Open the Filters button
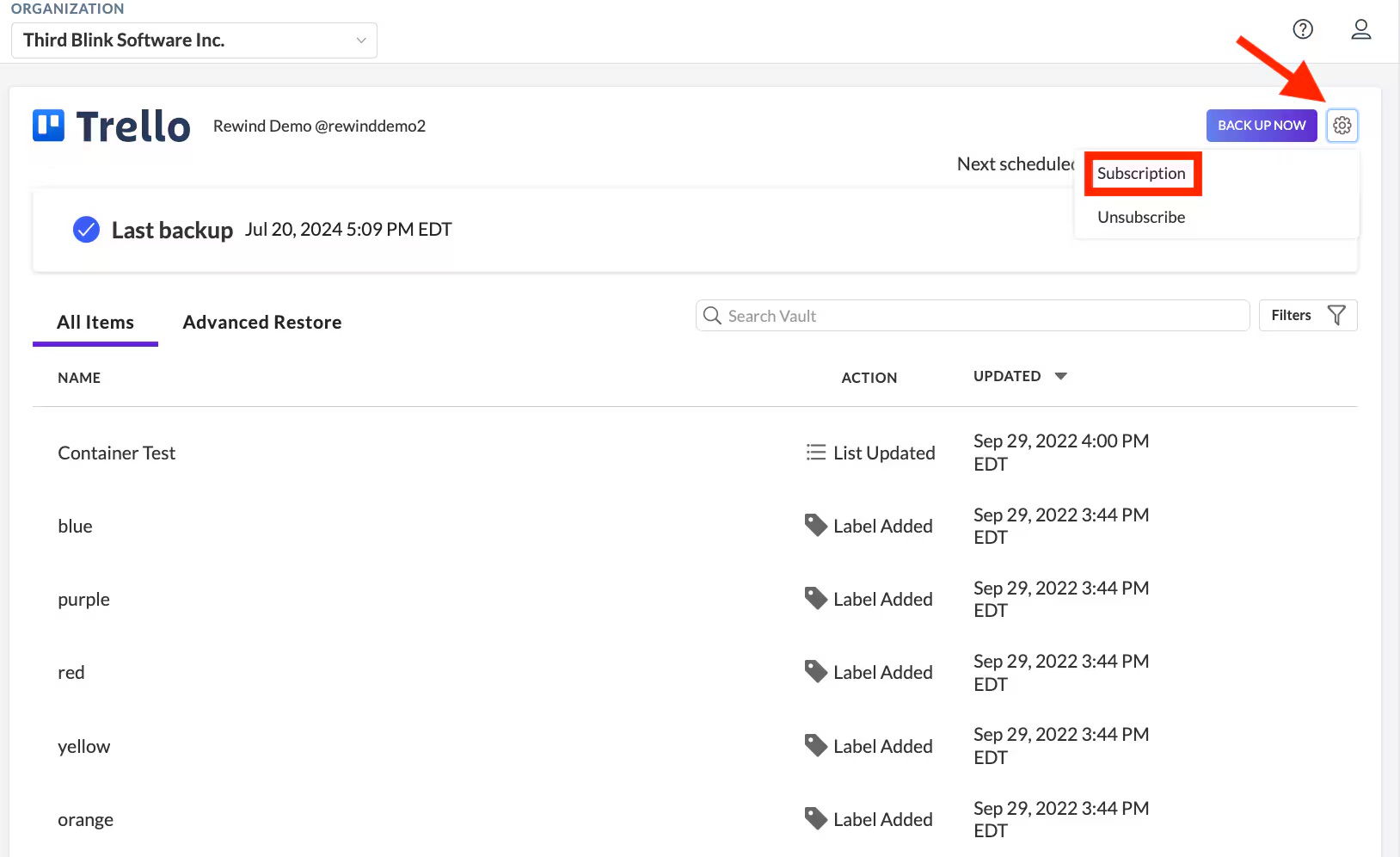 1308,315
